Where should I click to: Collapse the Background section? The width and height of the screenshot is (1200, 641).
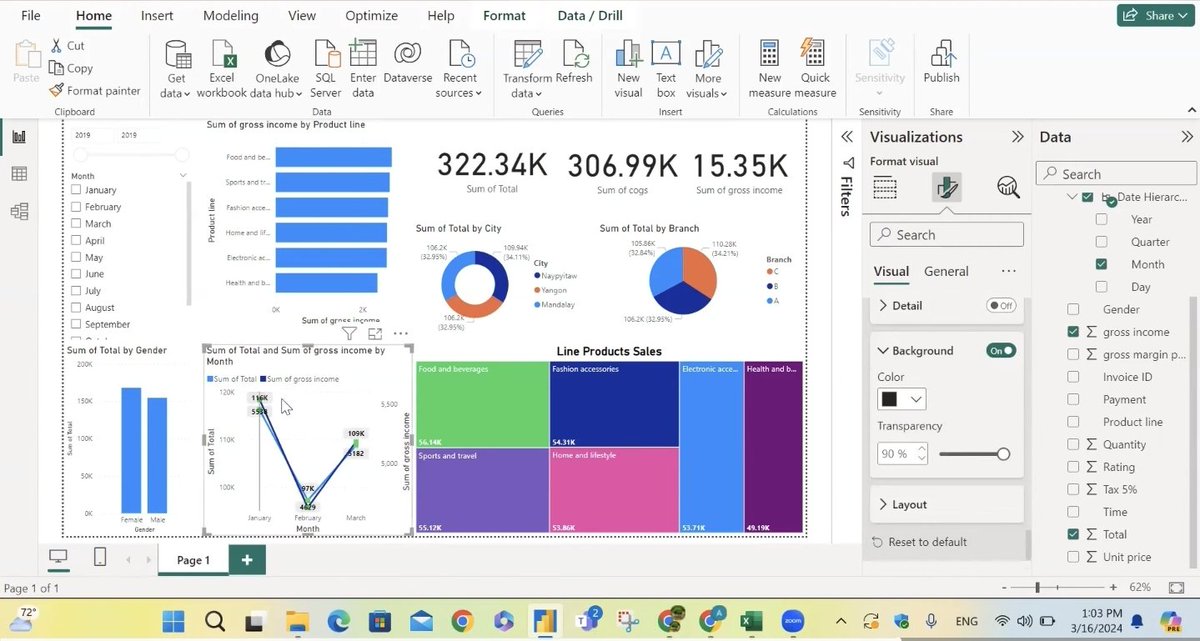click(883, 351)
